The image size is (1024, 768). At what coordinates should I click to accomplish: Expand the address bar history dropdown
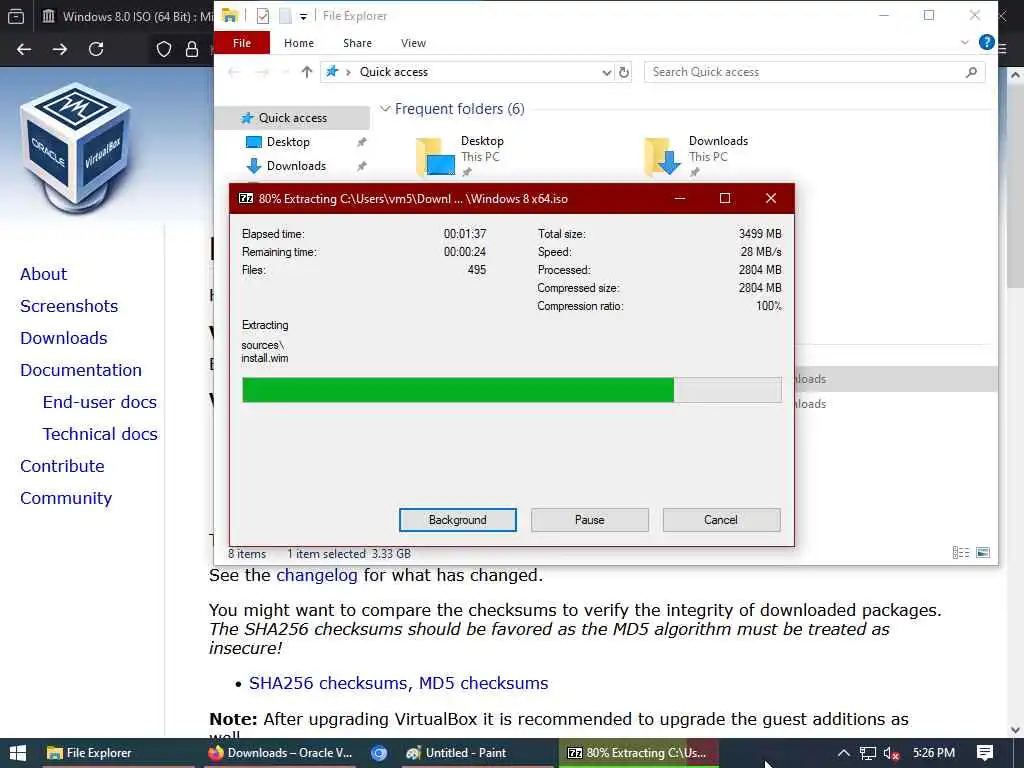pyautogui.click(x=607, y=72)
